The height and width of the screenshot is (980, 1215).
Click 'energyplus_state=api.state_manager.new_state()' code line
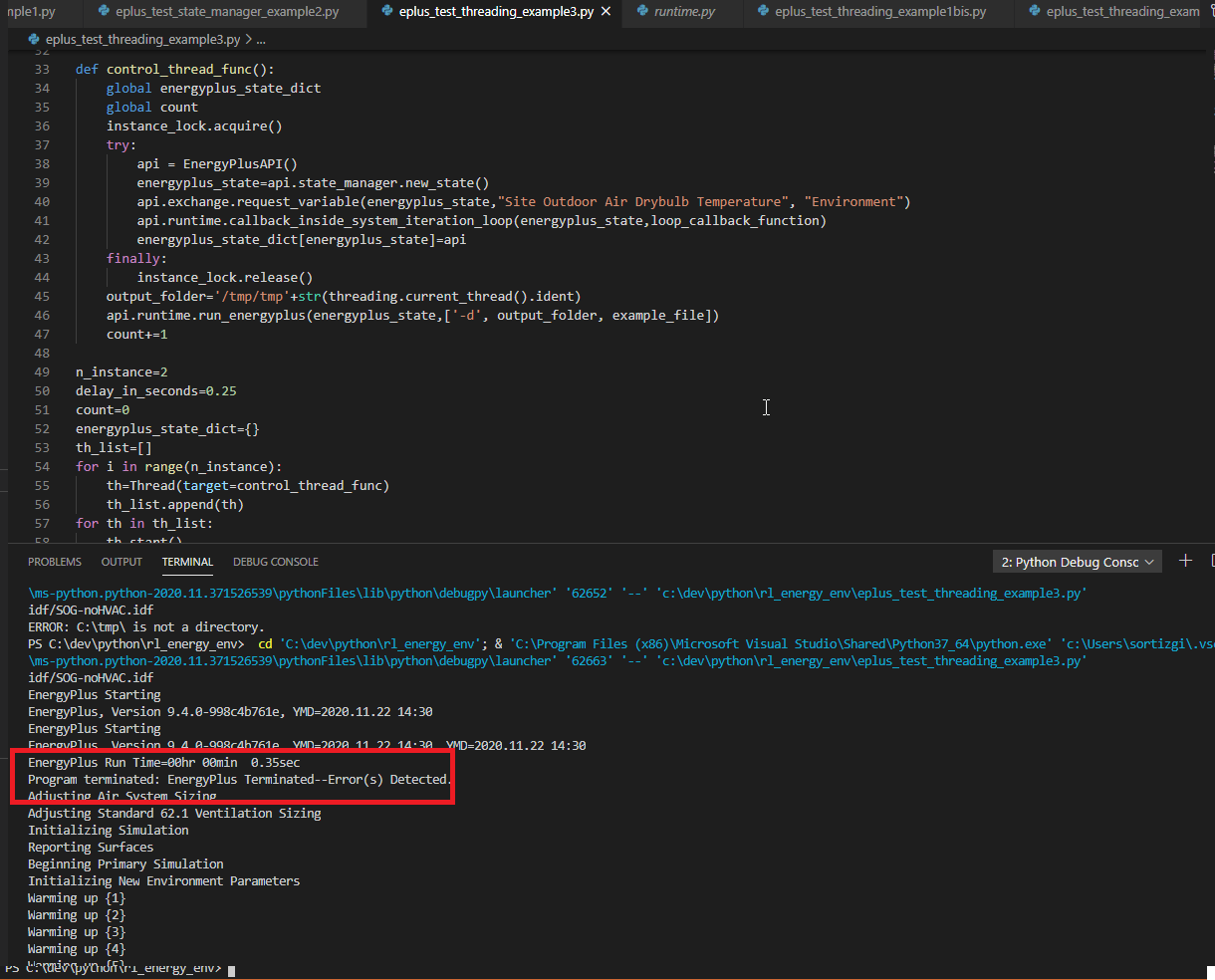(313, 183)
